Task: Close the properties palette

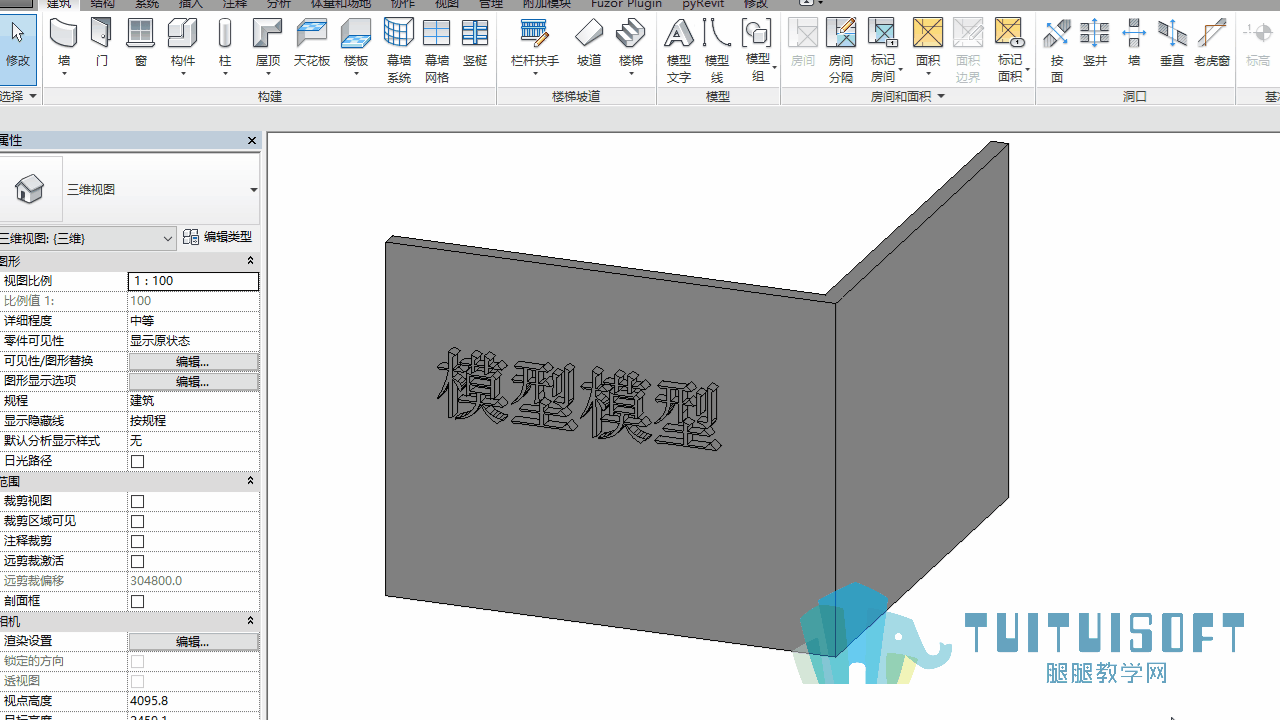Action: coord(252,141)
